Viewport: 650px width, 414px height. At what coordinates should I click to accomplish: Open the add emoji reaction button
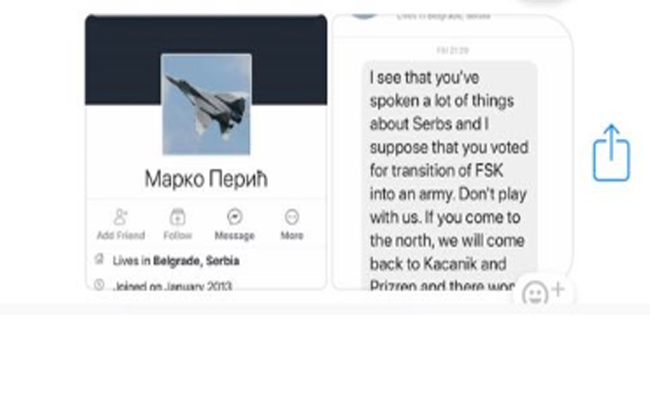coord(543,292)
